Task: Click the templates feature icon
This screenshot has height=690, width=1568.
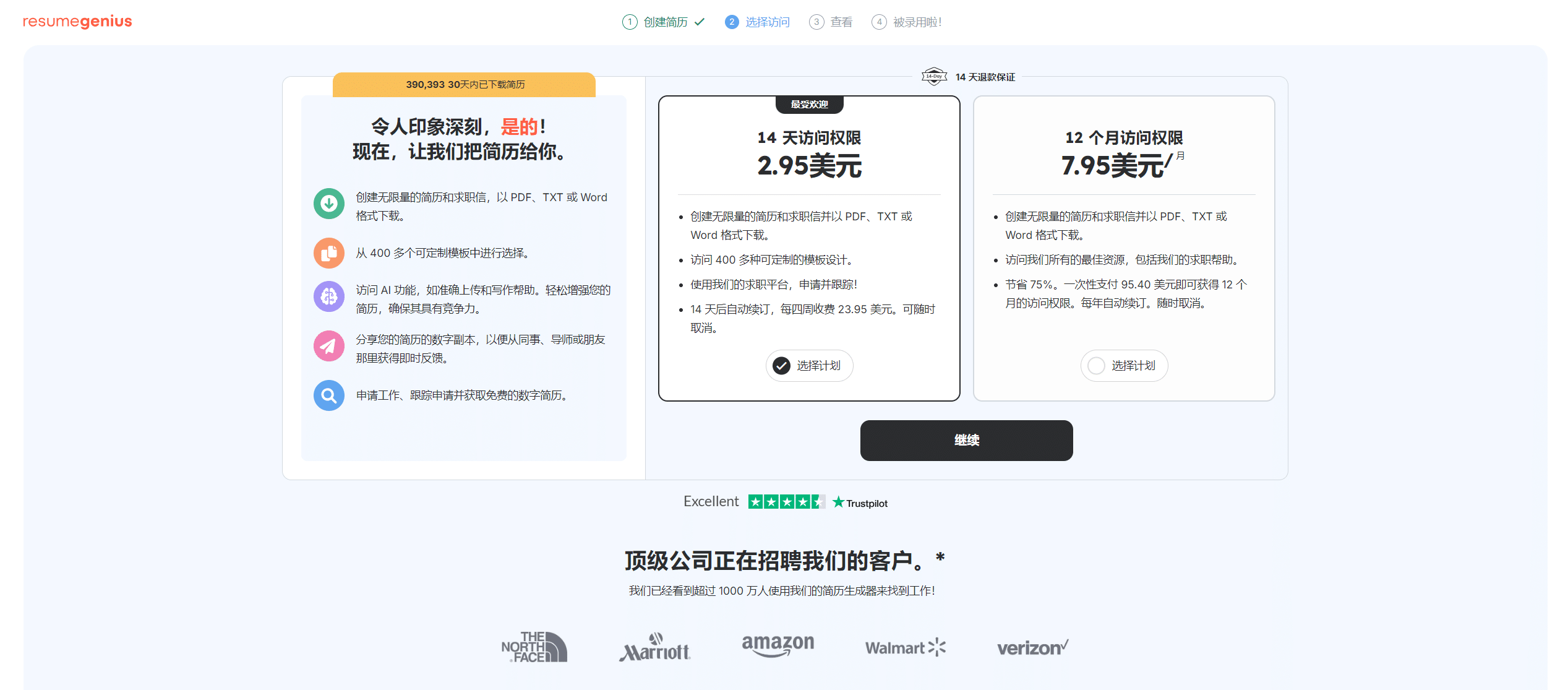Action: coord(328,253)
